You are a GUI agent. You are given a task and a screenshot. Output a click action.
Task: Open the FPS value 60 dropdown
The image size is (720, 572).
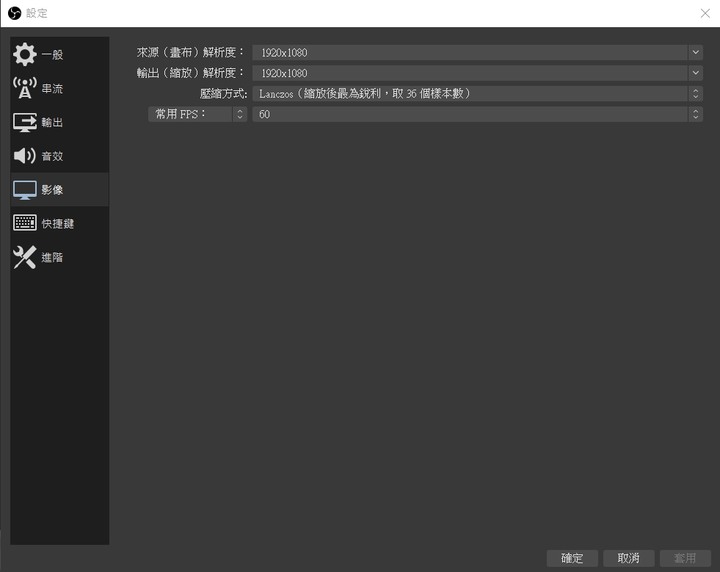(x=478, y=114)
